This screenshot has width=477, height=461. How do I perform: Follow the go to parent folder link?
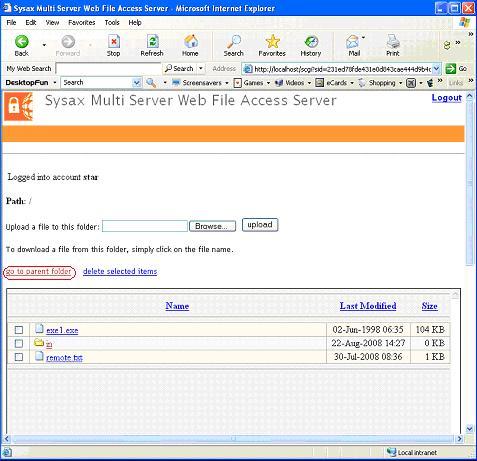[39, 272]
